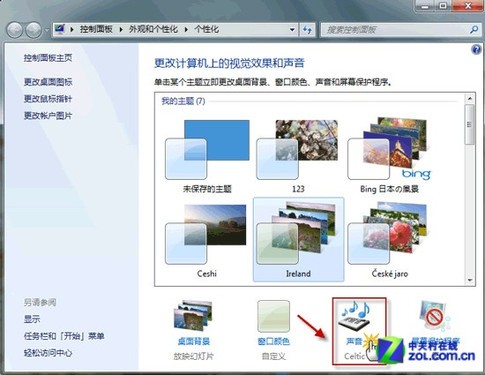Open the recent pages dropdown beside the navigation arrows
Screen dimensions: 485x375
tap(47, 30)
